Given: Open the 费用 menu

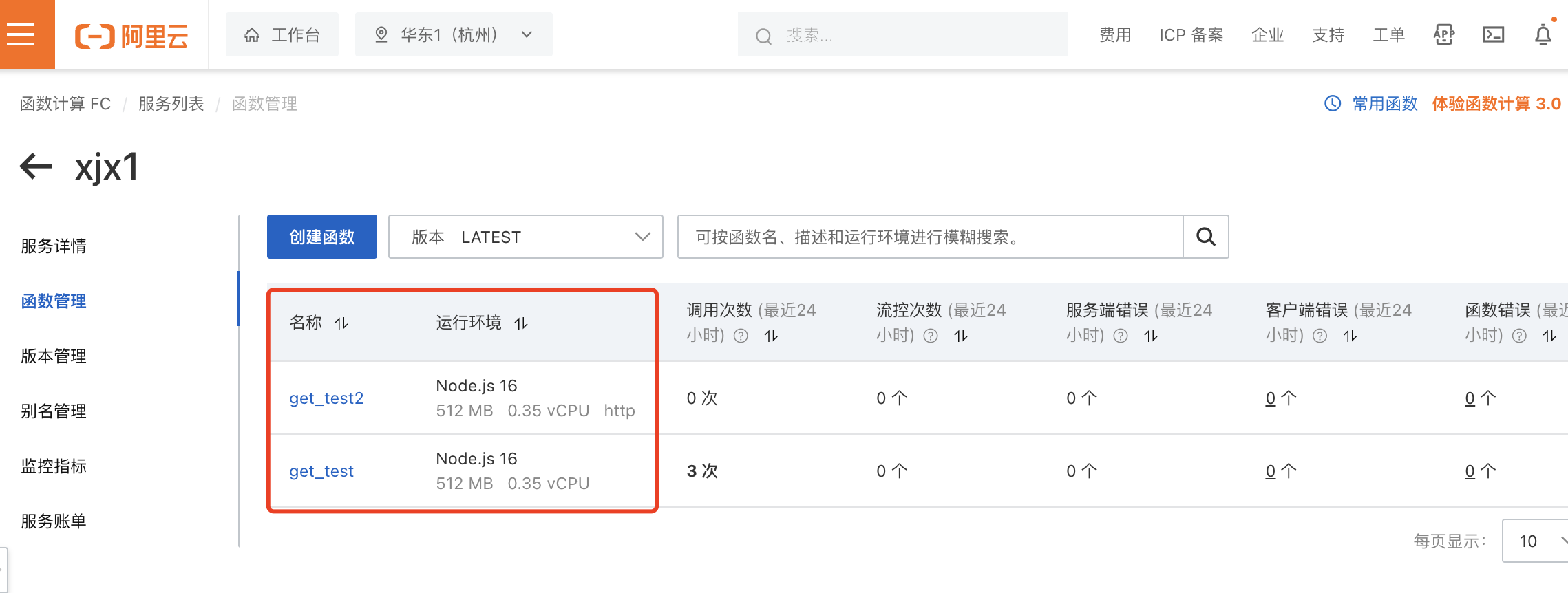Looking at the screenshot, I should pos(1115,34).
